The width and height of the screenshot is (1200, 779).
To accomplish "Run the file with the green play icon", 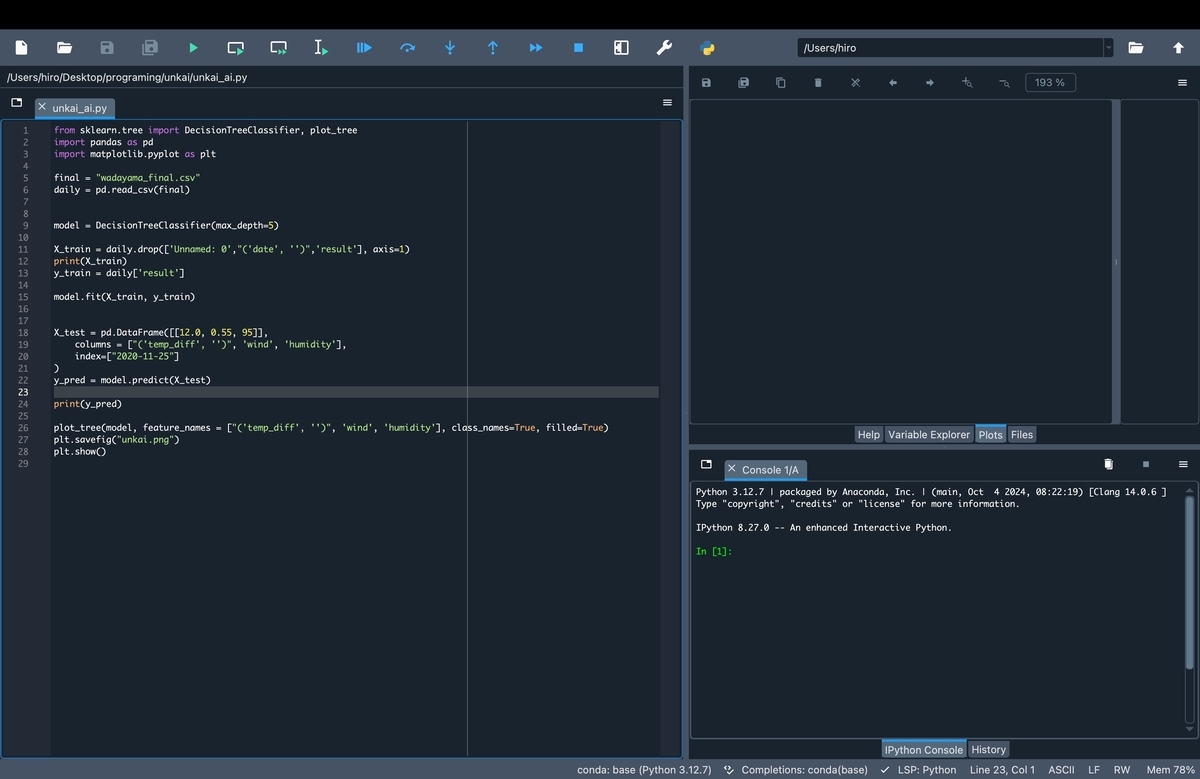I will click(x=193, y=47).
